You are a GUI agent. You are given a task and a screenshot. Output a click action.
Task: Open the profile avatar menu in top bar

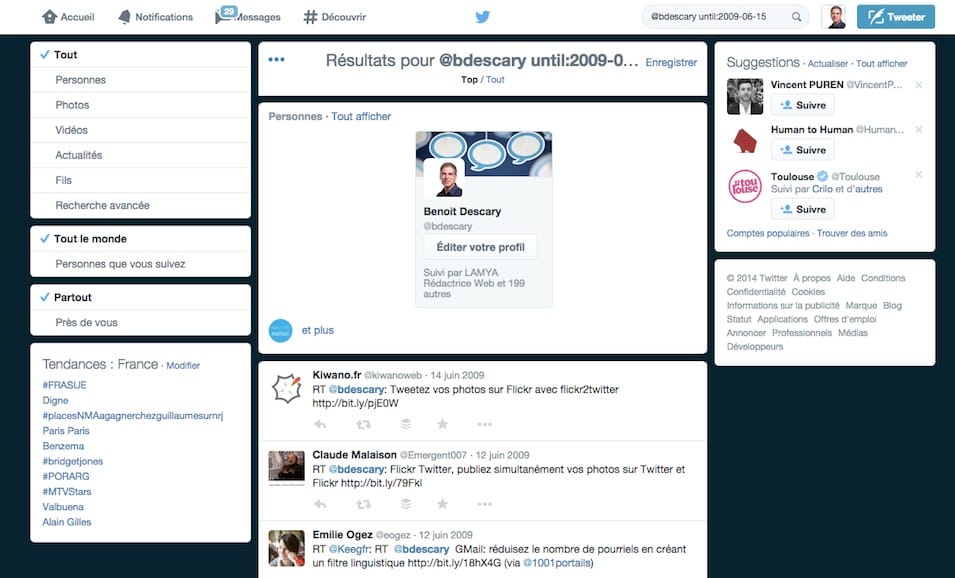(x=834, y=17)
